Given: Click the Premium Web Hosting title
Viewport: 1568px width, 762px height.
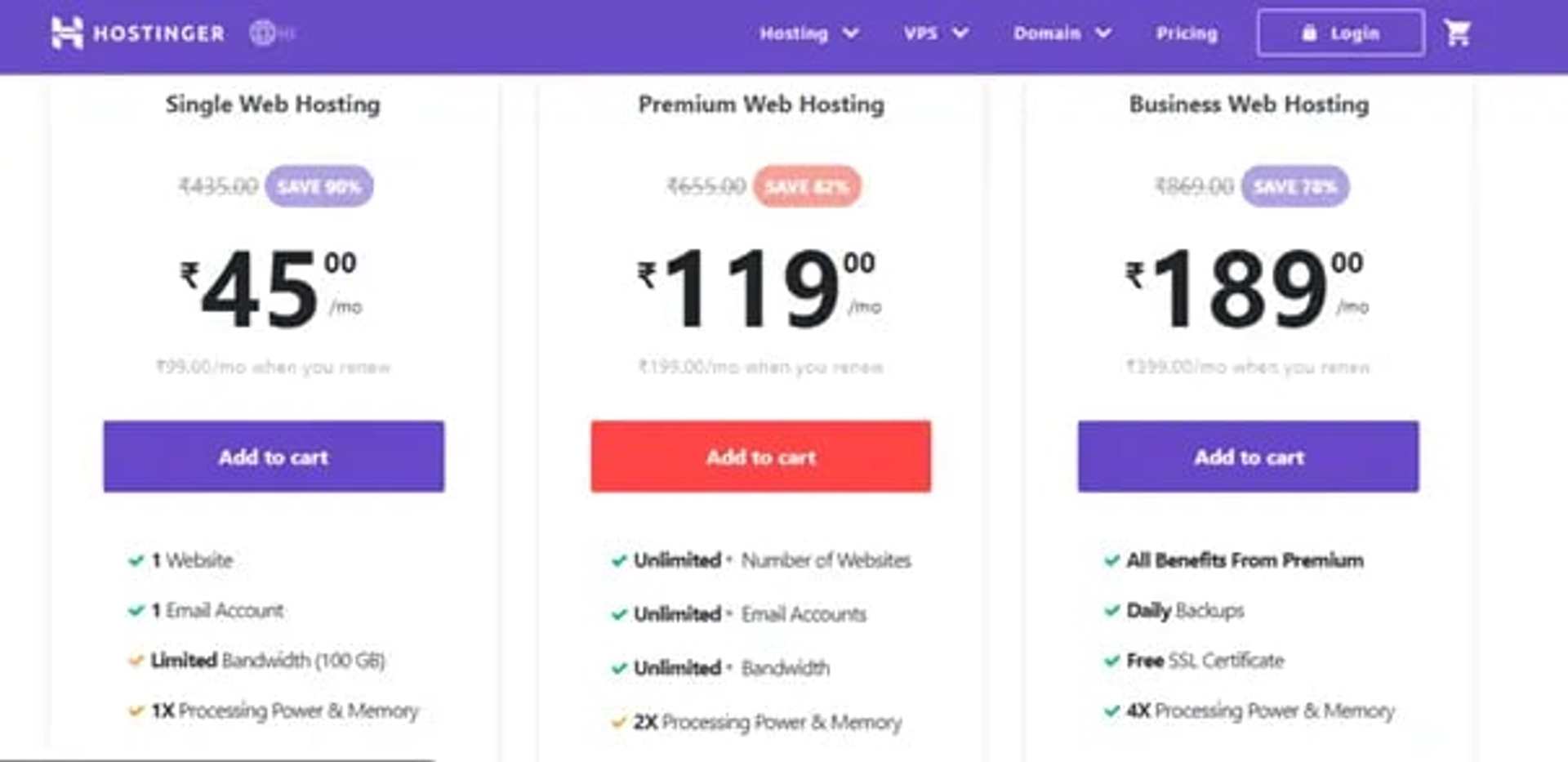Looking at the screenshot, I should pyautogui.click(x=760, y=105).
